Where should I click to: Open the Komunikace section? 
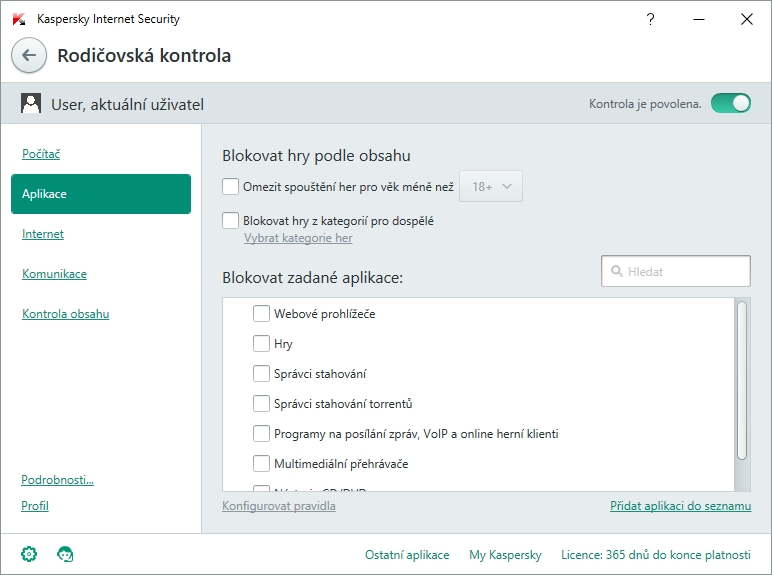[x=54, y=274]
